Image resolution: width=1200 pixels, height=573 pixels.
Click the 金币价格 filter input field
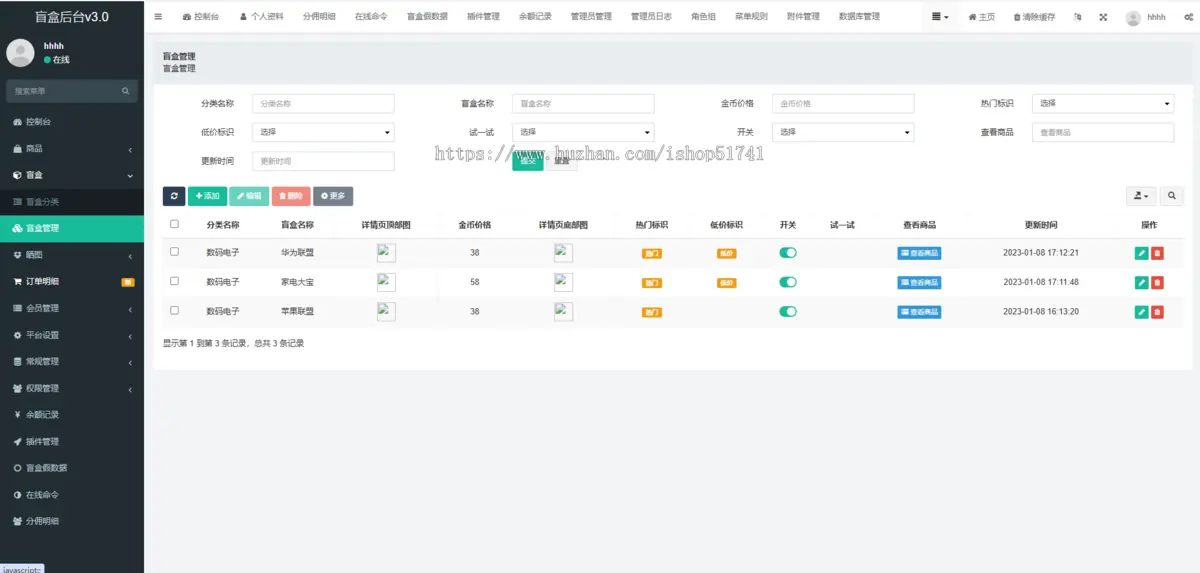pyautogui.click(x=843, y=103)
